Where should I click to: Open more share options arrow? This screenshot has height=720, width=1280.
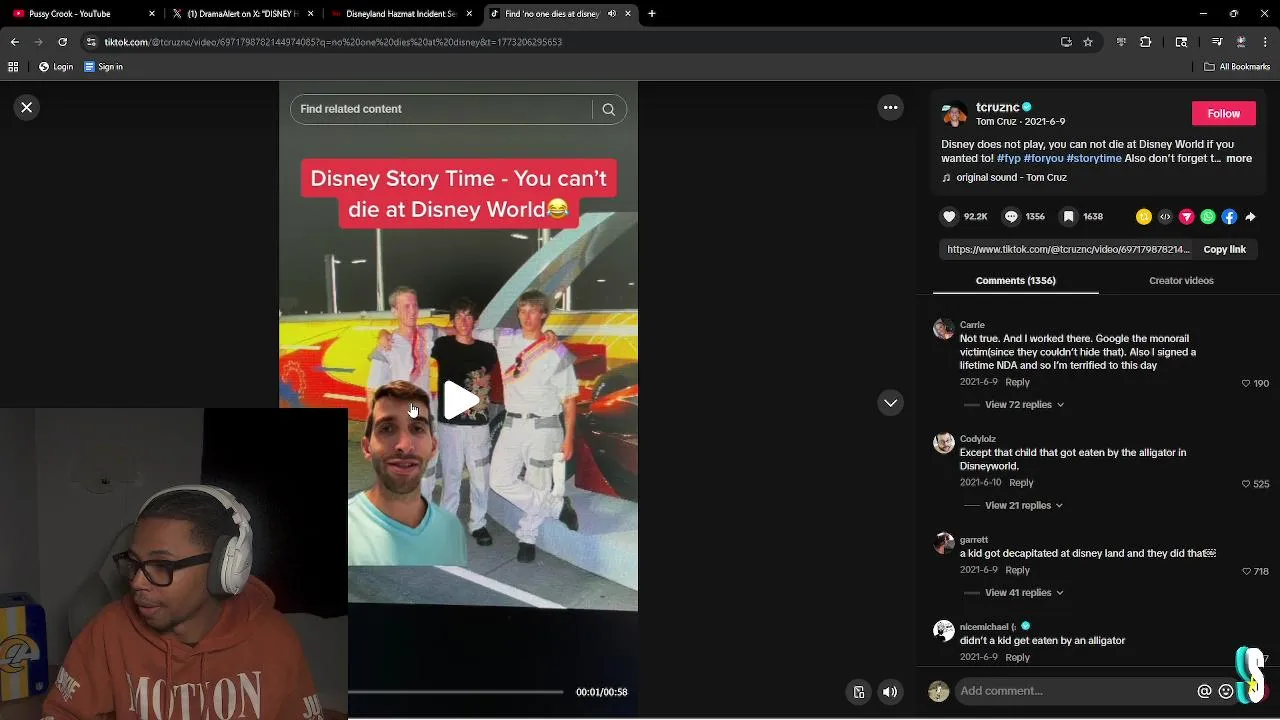pos(1250,216)
